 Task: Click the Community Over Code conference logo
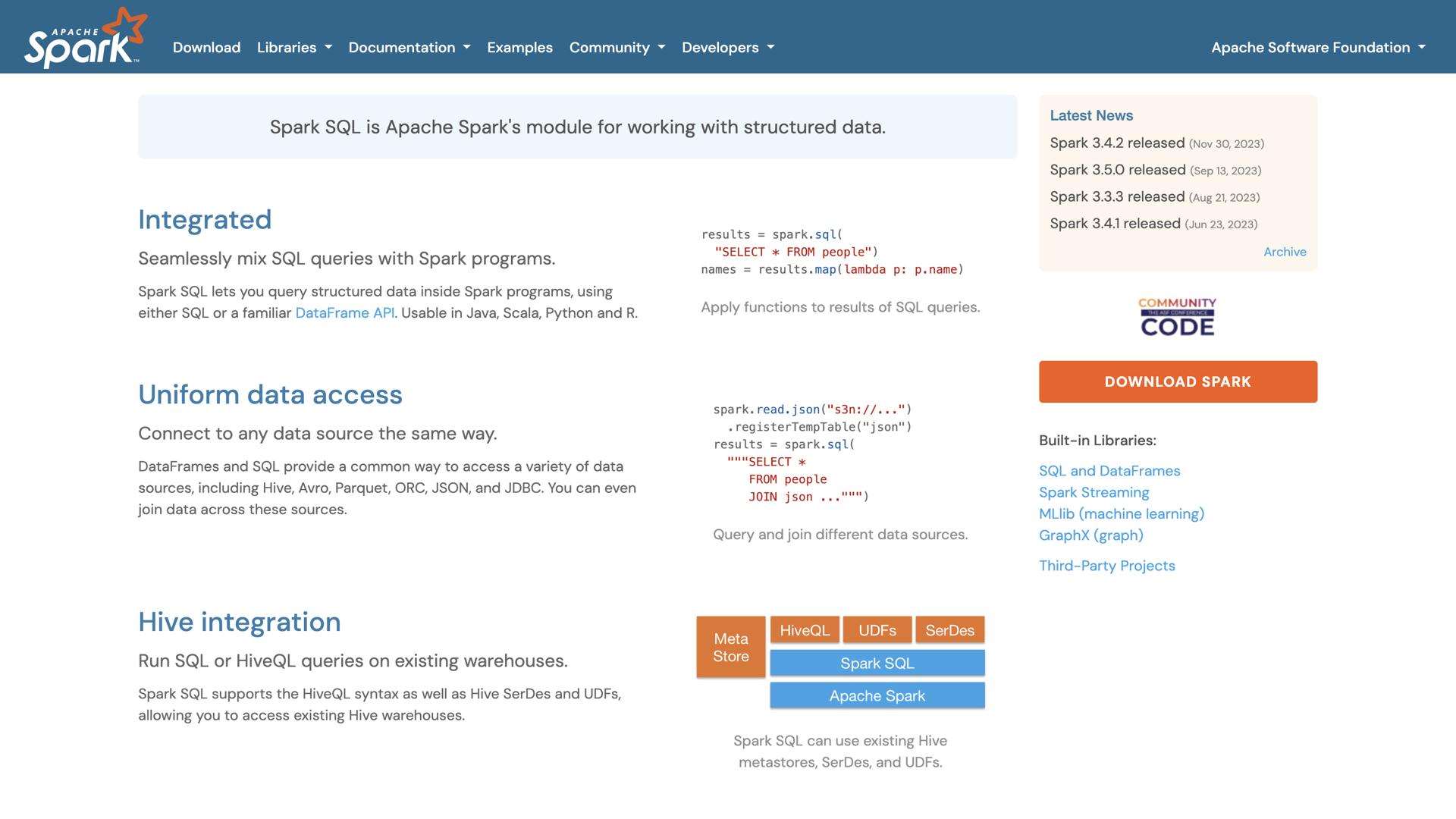click(1177, 316)
